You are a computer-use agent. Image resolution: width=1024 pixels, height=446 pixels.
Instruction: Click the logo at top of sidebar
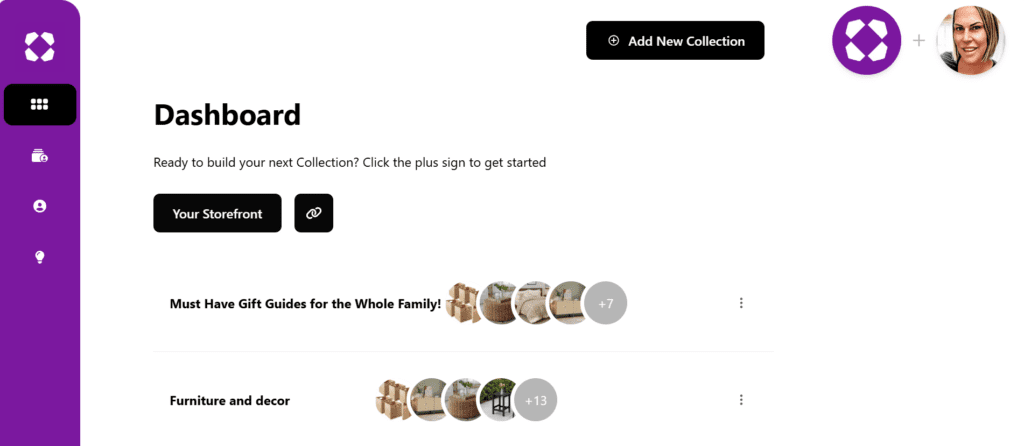[40, 45]
